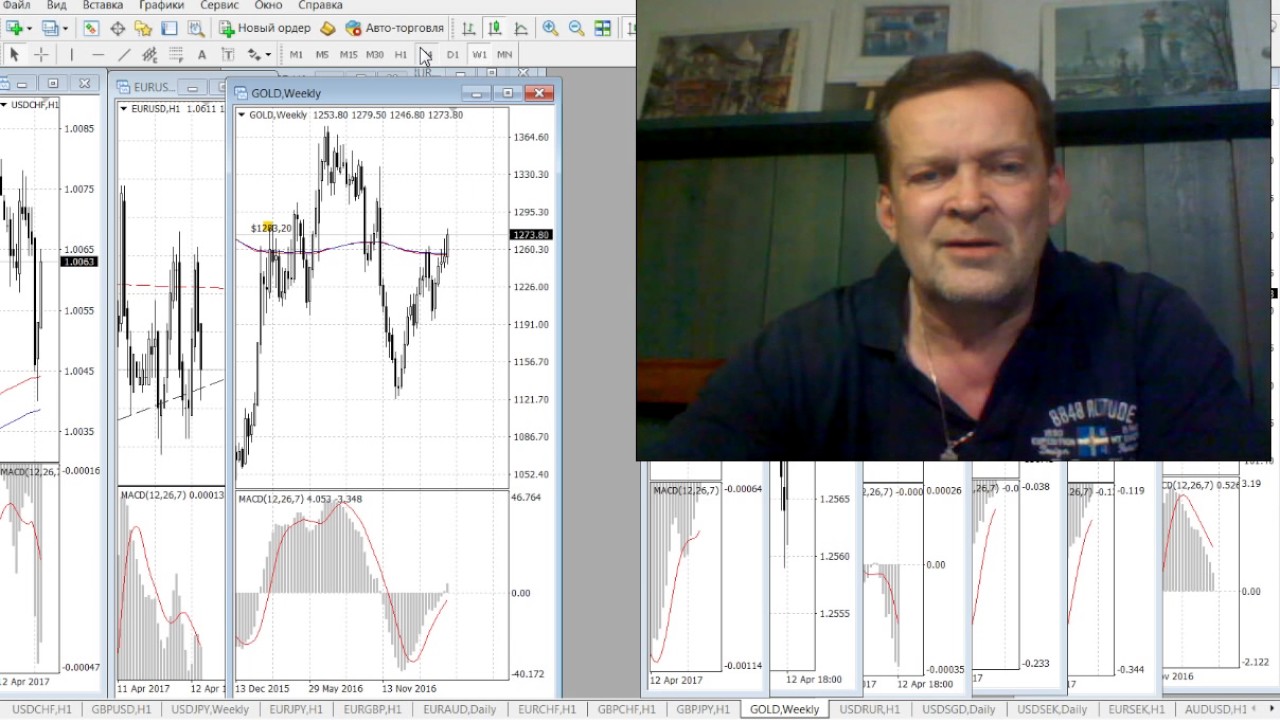Set timeframe to MN
This screenshot has height=720, width=1280.
coord(505,54)
